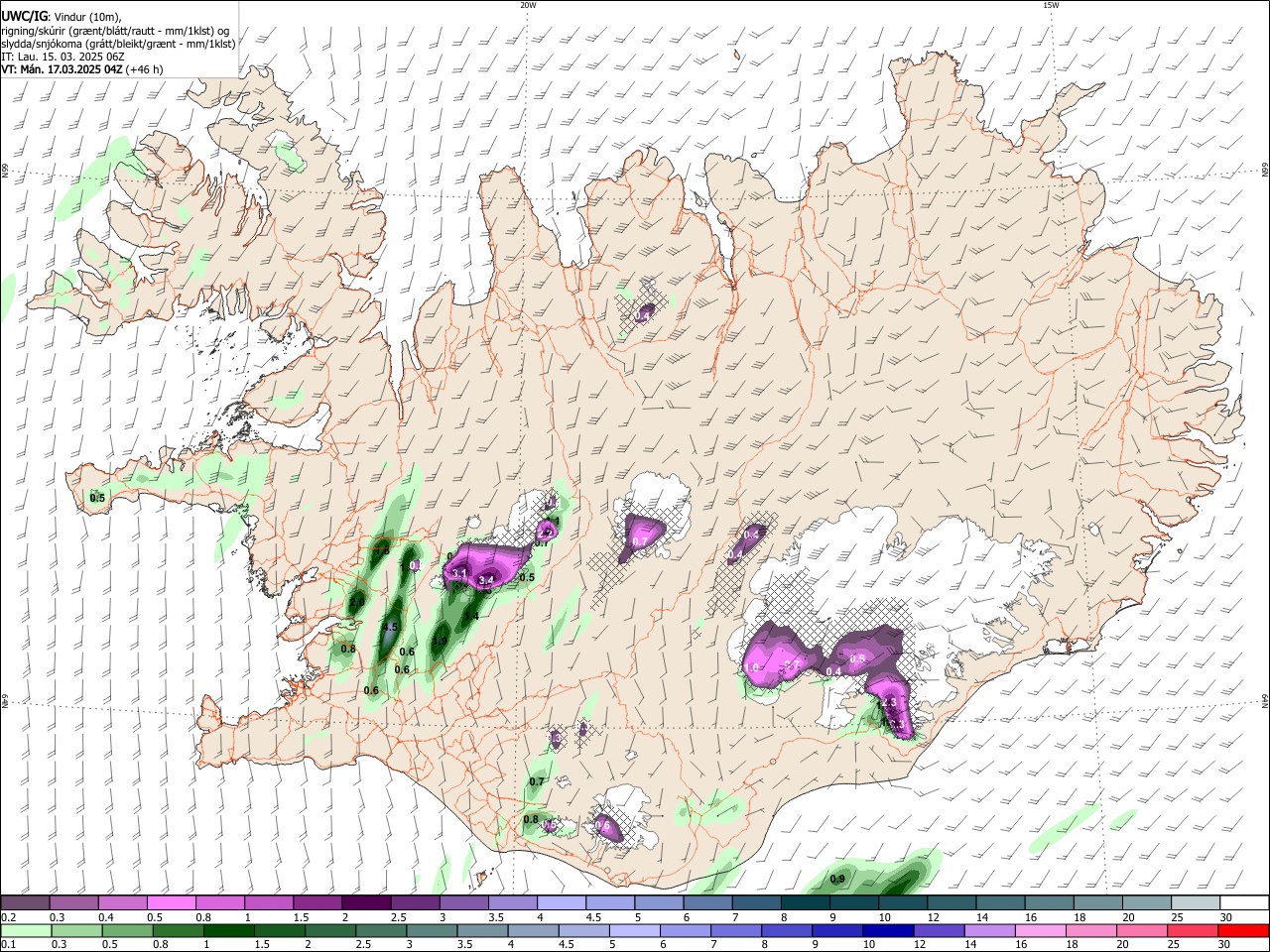Image resolution: width=1270 pixels, height=952 pixels.
Task: Click the 'VT: Mán. 17.03.2025 04Z (+46 h)' line
Action: point(82,69)
